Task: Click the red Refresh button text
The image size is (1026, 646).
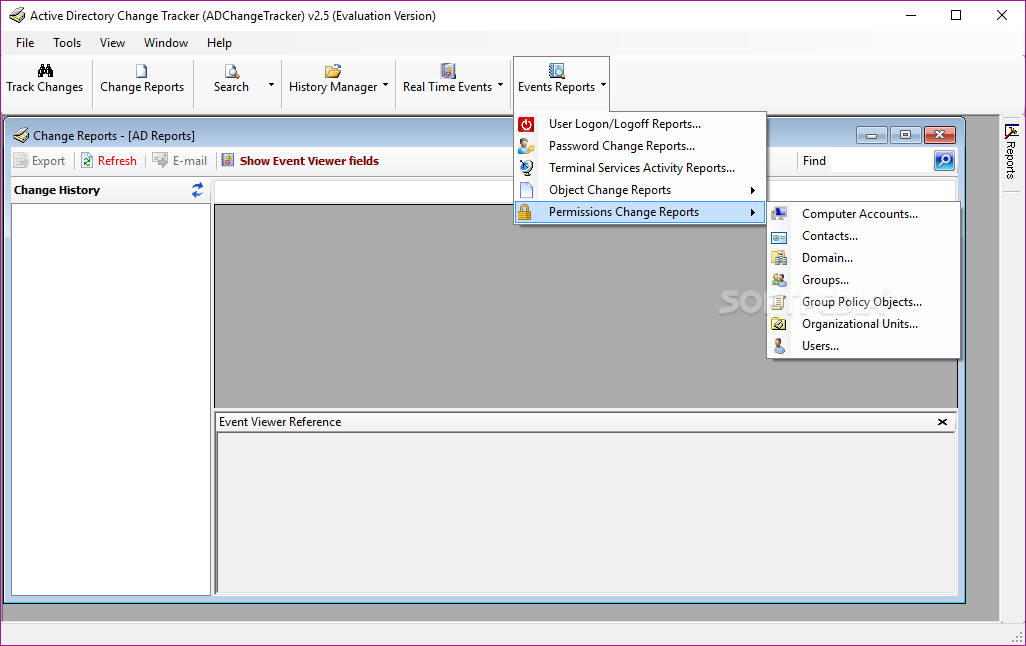Action: coord(117,161)
